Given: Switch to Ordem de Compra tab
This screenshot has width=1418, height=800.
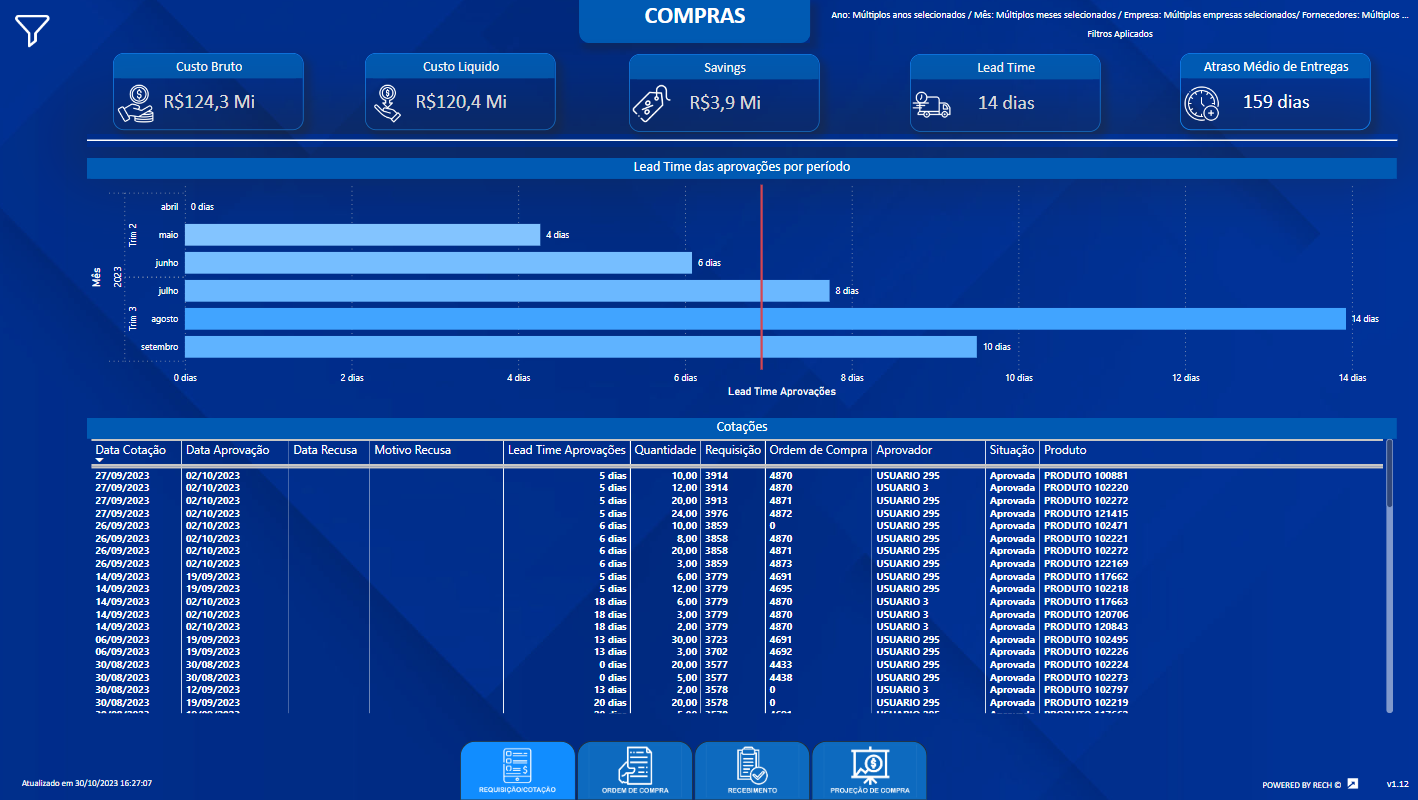Looking at the screenshot, I should [x=634, y=770].
